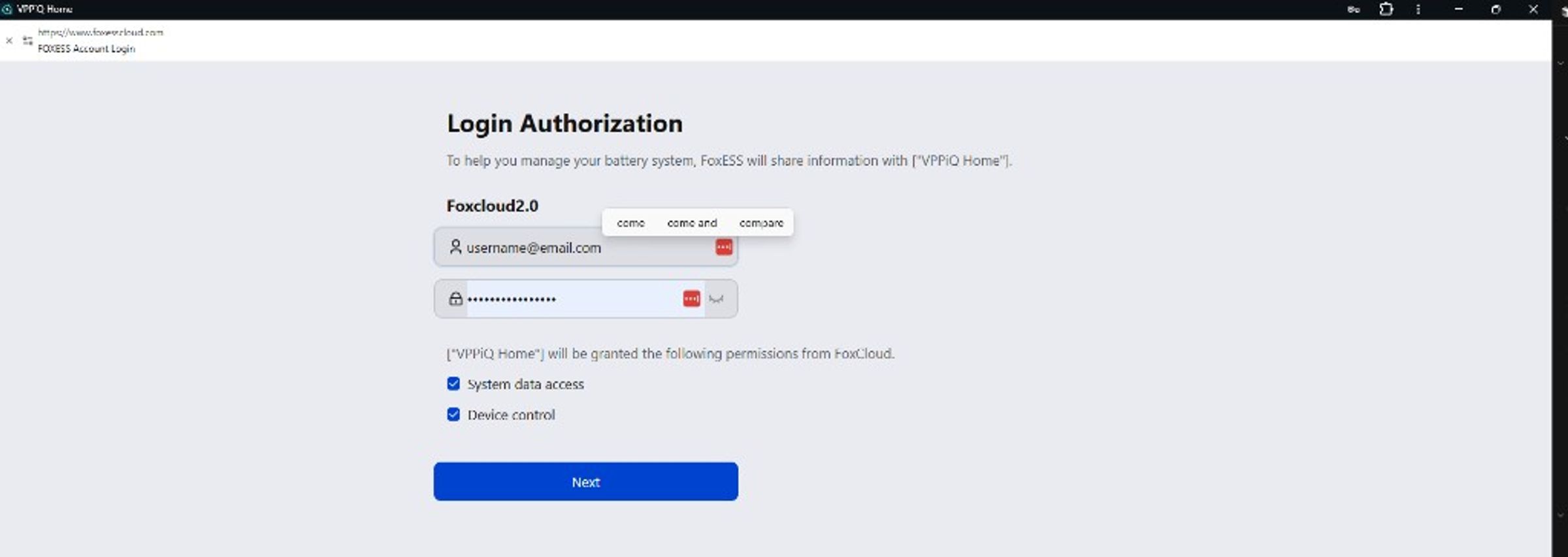The height and width of the screenshot is (557, 1568).
Task: Focus the password input field
Action: click(x=586, y=299)
